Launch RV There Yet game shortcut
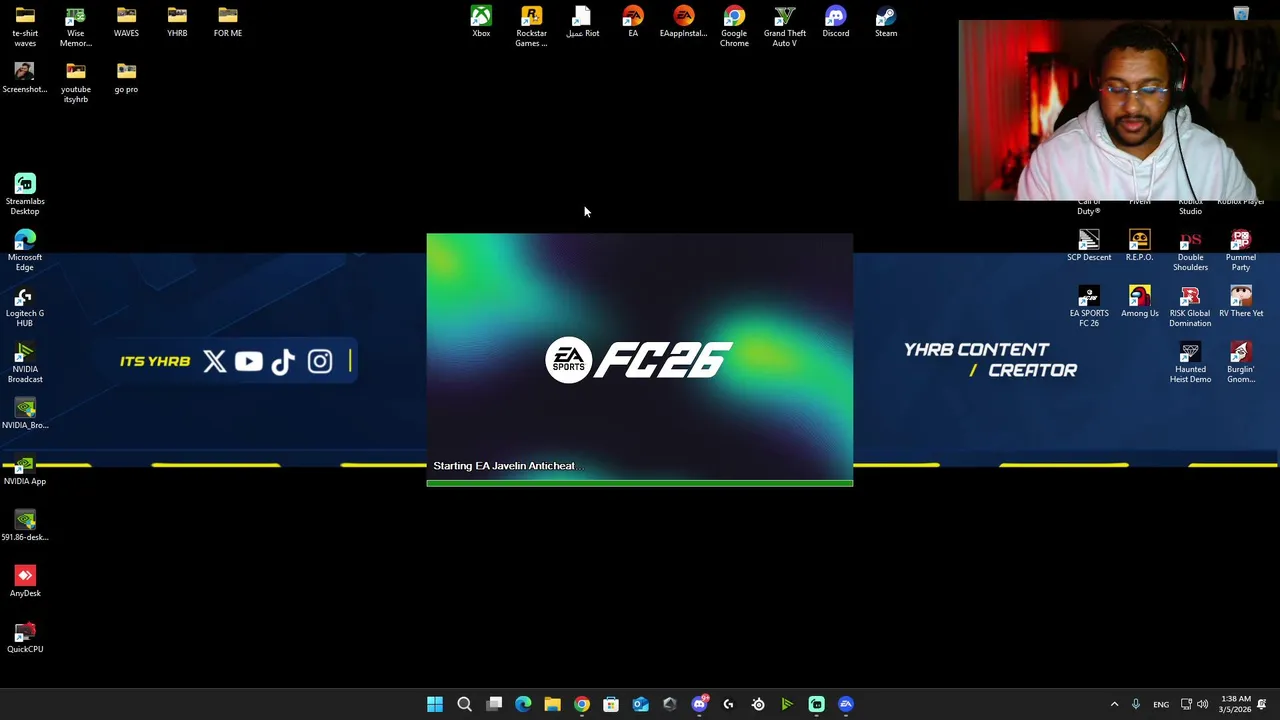1280x720 pixels. (1240, 302)
